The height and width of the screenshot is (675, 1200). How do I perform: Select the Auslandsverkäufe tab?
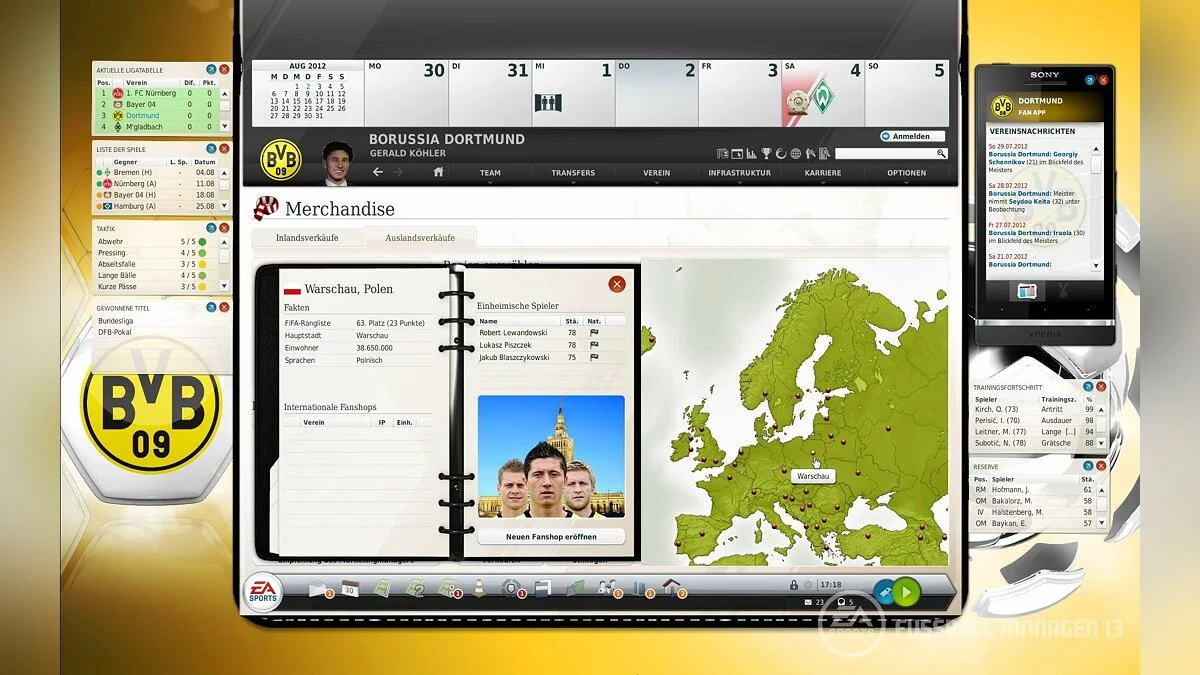pyautogui.click(x=420, y=238)
